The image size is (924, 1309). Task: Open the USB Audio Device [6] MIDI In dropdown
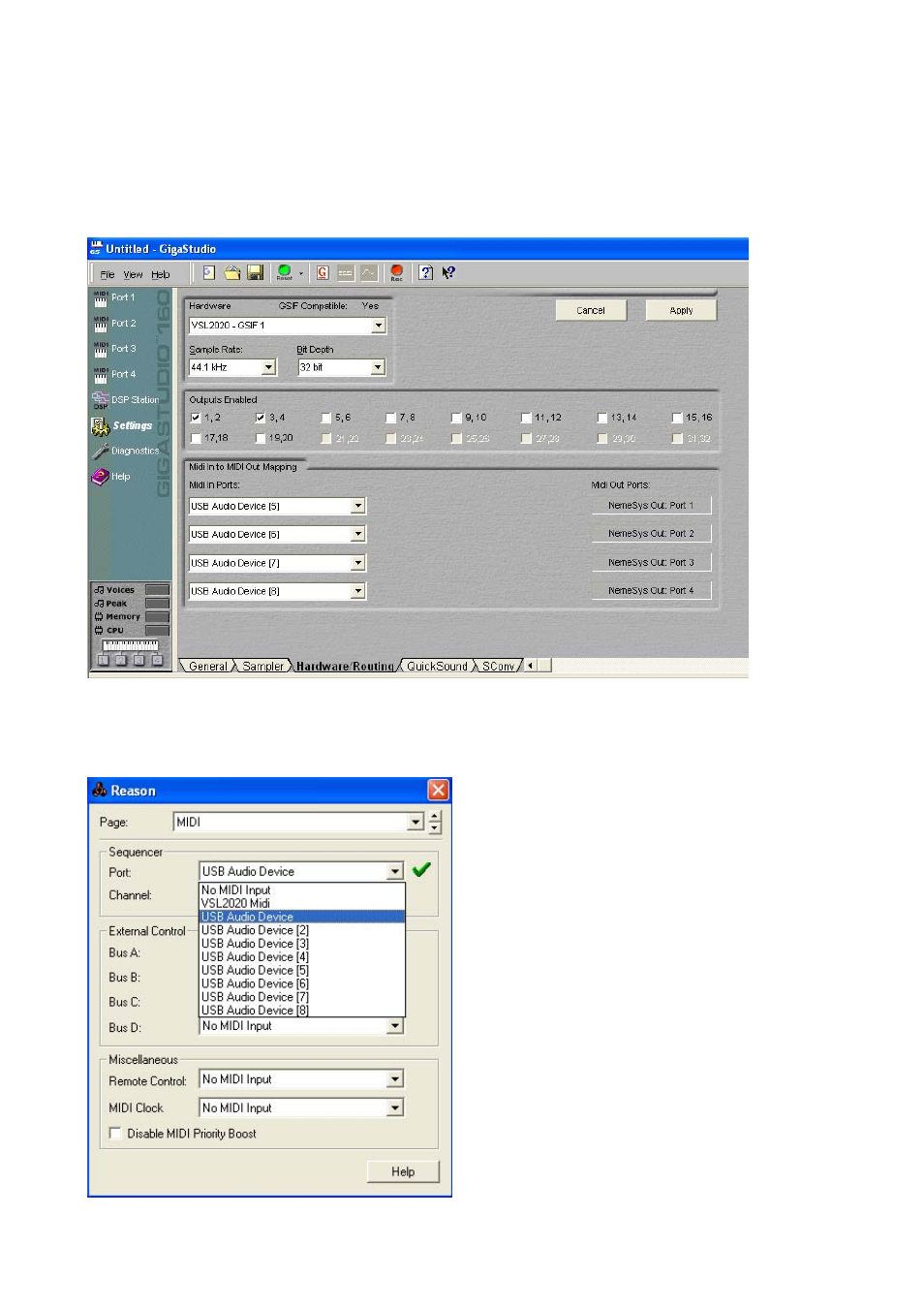358,534
